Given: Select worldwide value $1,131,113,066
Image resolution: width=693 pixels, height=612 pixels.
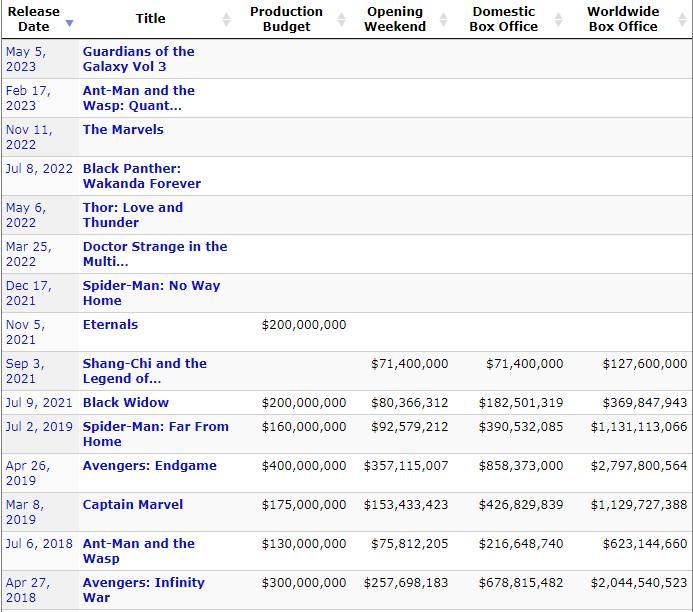Looking at the screenshot, I should (639, 426).
